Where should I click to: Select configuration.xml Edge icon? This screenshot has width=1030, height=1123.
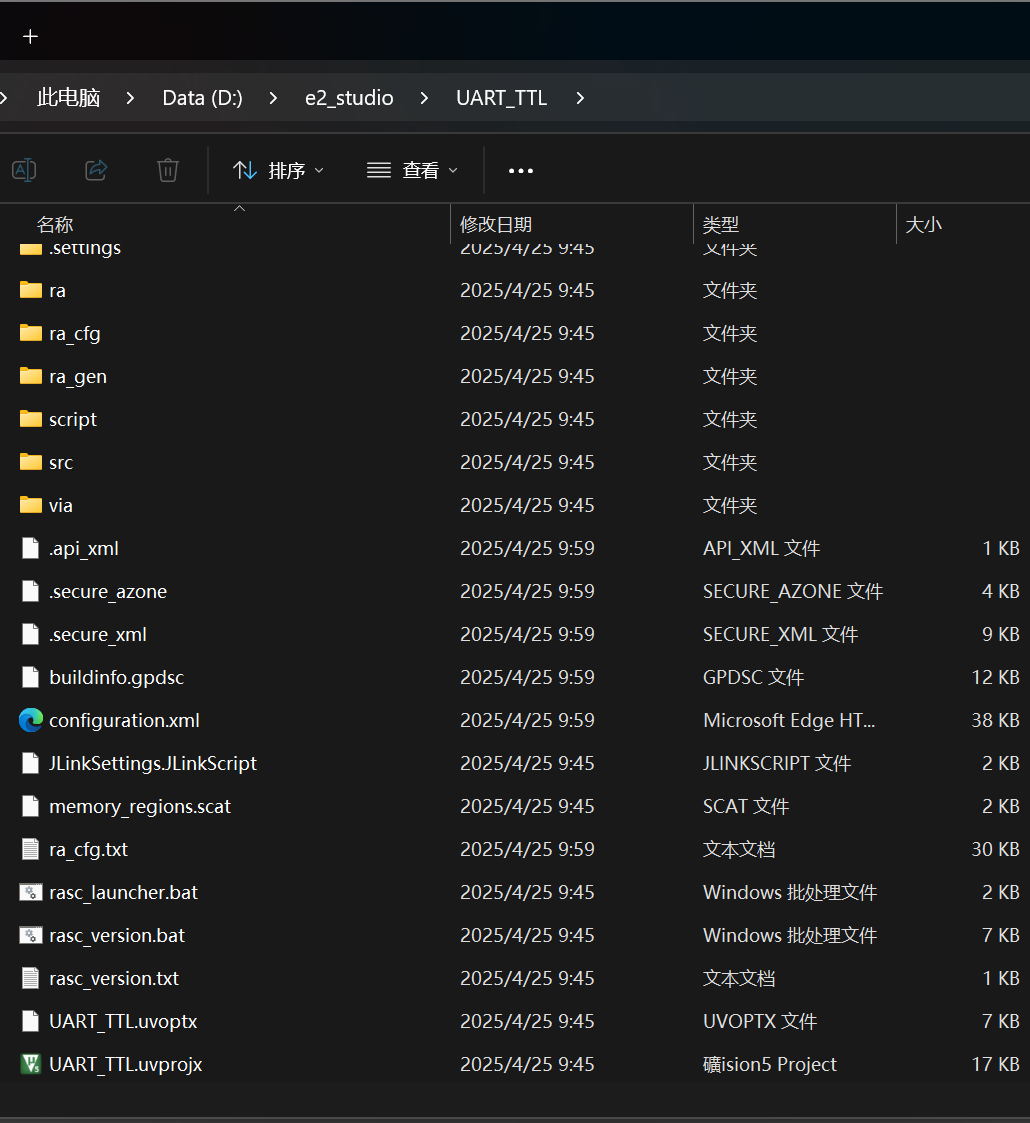31,720
